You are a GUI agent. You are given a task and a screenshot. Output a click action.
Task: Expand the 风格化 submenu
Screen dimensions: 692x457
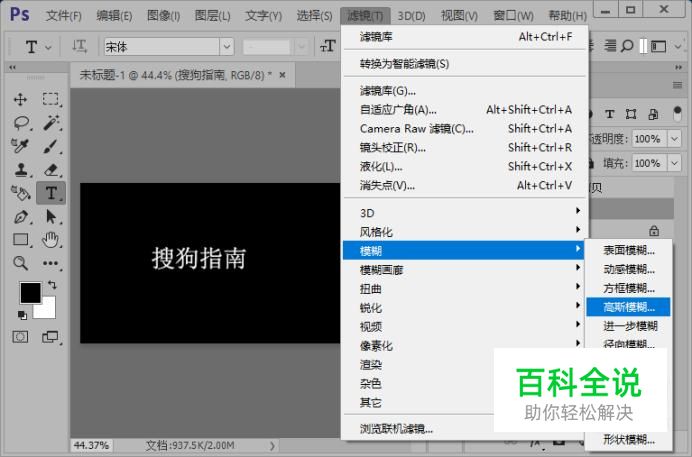tap(463, 232)
